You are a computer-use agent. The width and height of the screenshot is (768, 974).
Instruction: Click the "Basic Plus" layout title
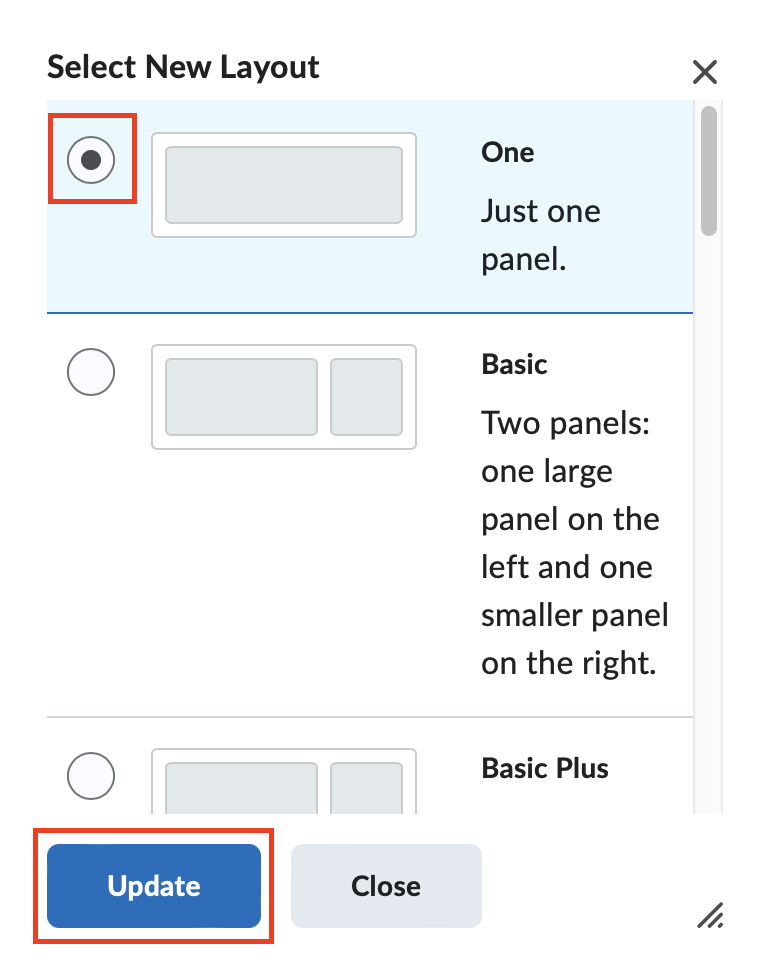(x=545, y=768)
